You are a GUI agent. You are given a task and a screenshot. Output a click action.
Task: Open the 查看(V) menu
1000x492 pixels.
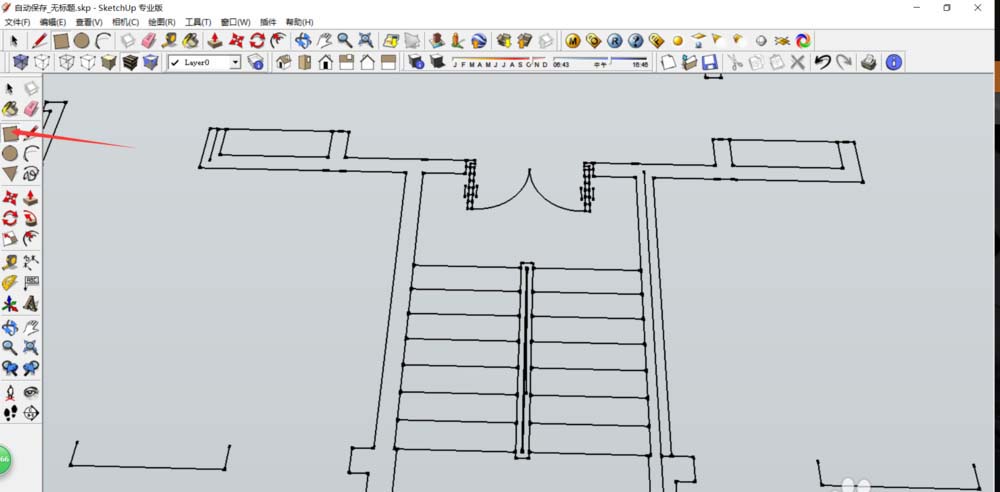89,22
